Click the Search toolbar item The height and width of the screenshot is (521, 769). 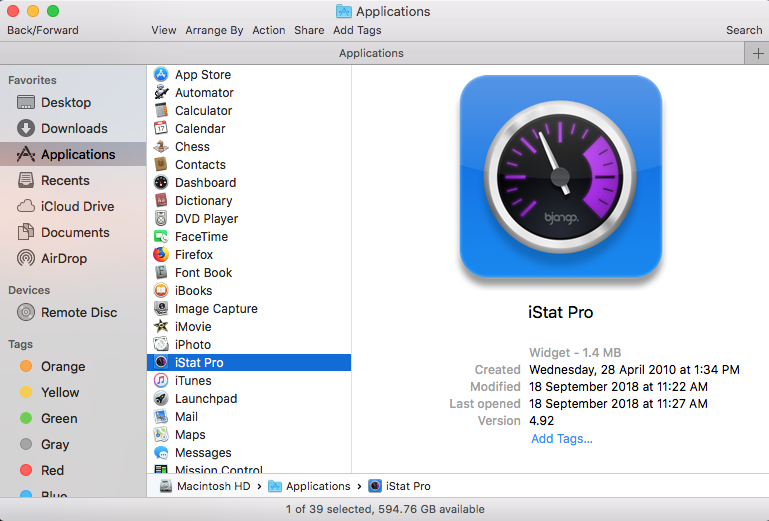(x=743, y=30)
